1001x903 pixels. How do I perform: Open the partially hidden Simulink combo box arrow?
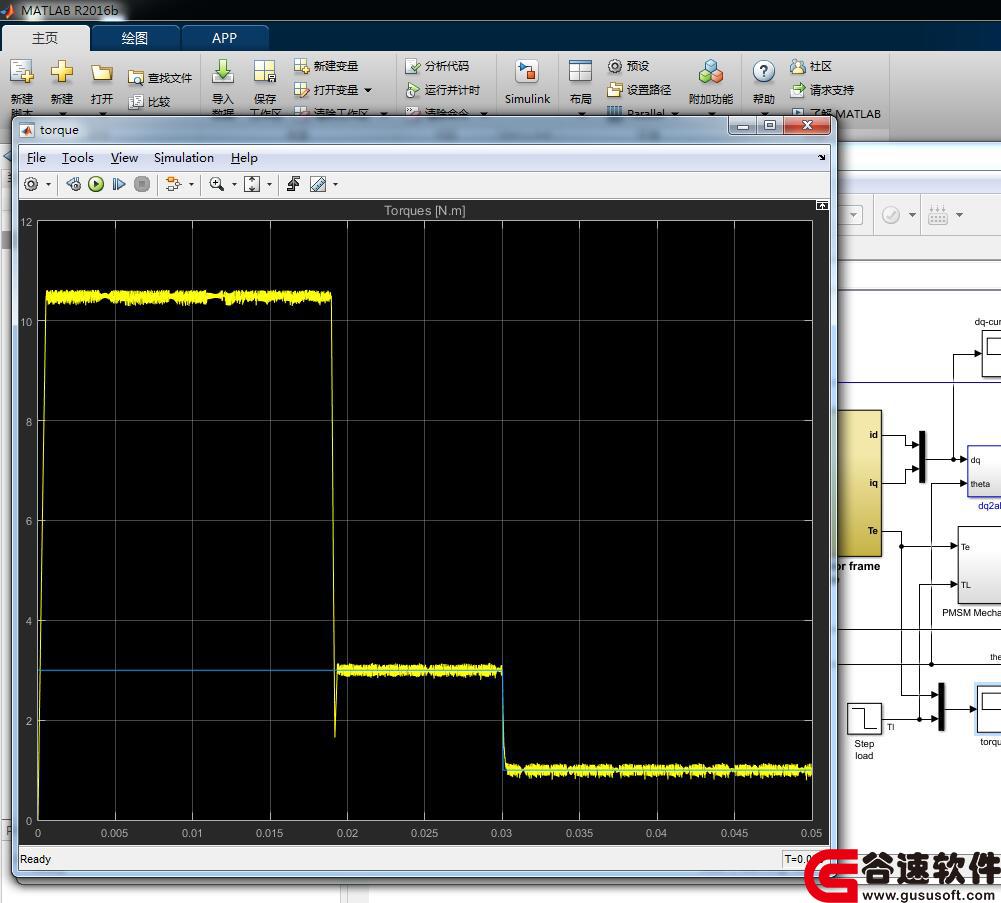(x=853, y=215)
